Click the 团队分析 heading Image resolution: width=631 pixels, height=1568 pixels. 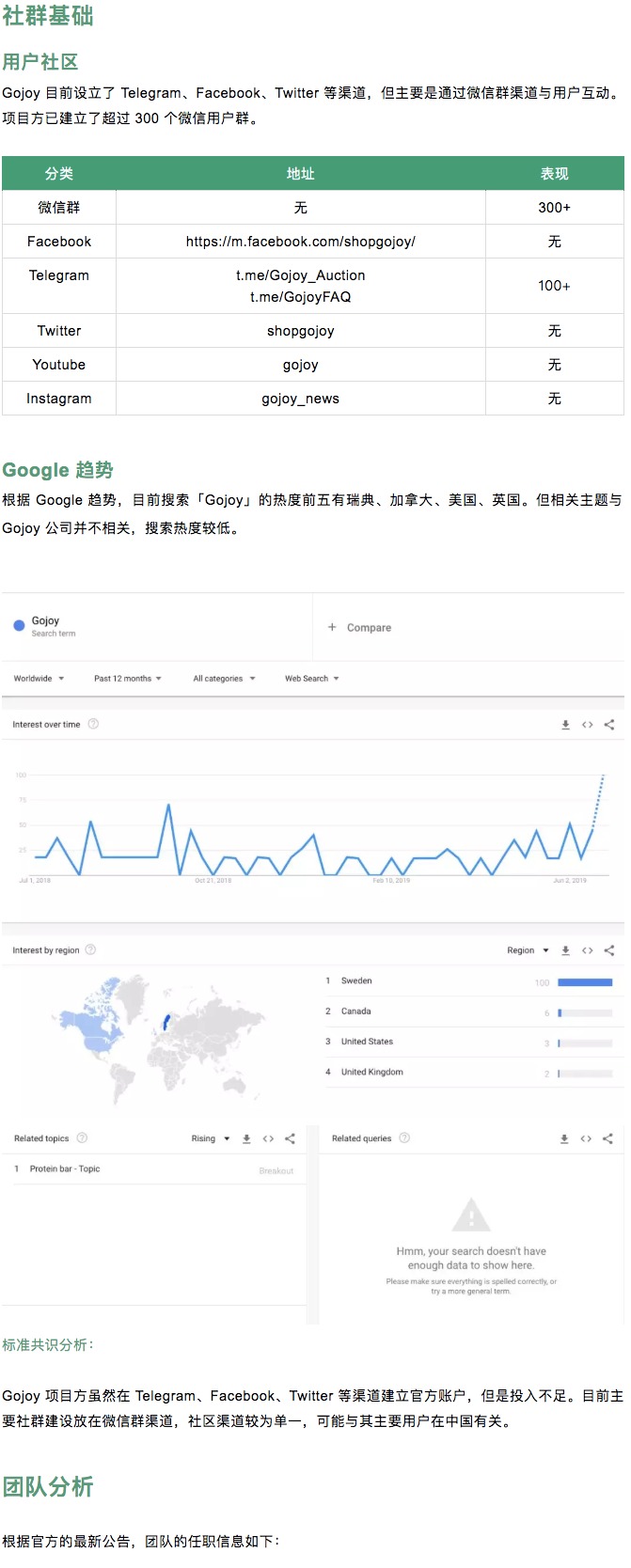pos(48,1486)
